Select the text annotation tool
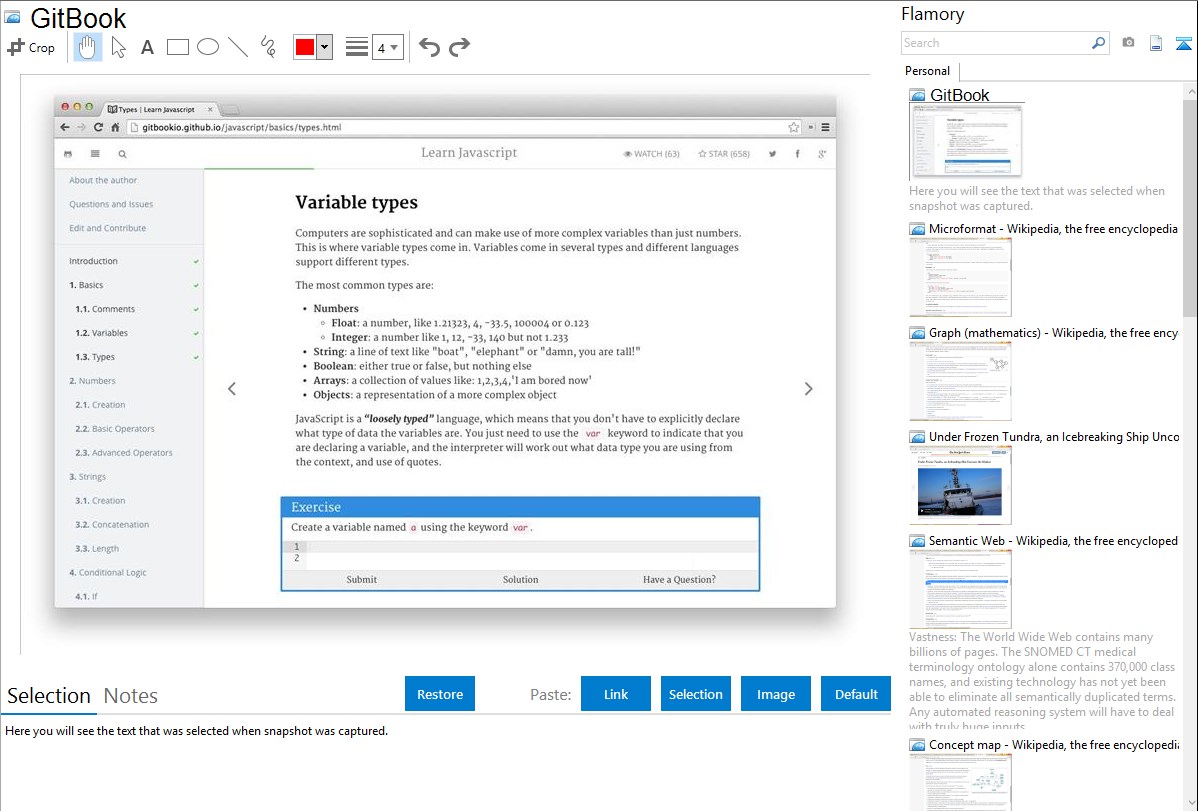The image size is (1198, 811). point(147,47)
